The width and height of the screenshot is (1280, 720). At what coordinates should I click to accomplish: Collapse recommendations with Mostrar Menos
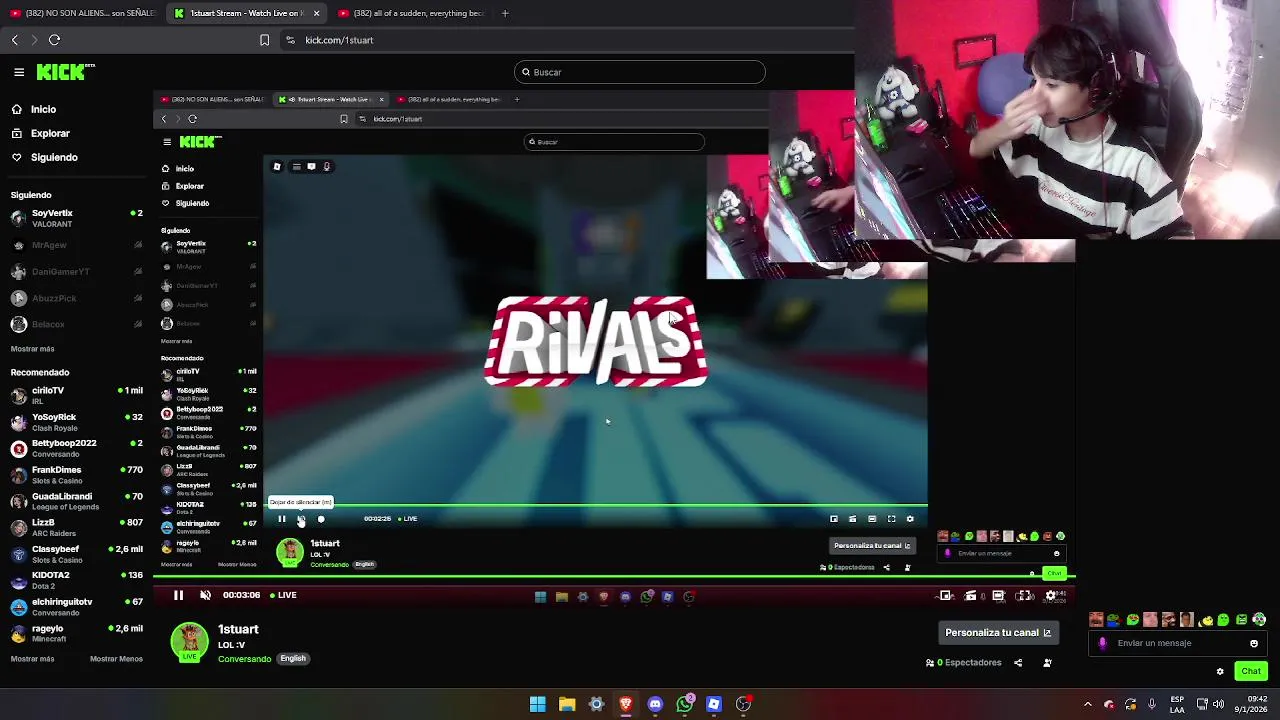pyautogui.click(x=116, y=659)
